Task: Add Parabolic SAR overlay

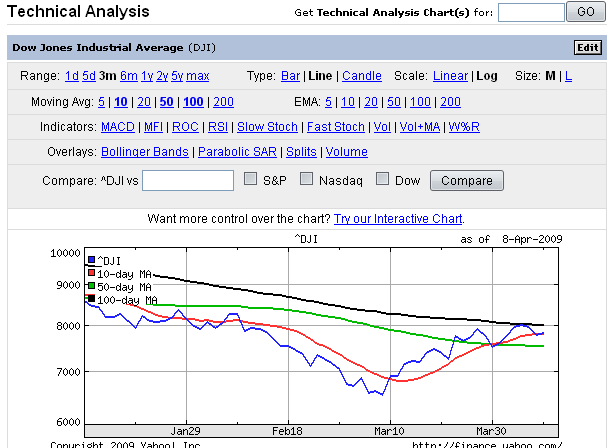Action: (237, 152)
